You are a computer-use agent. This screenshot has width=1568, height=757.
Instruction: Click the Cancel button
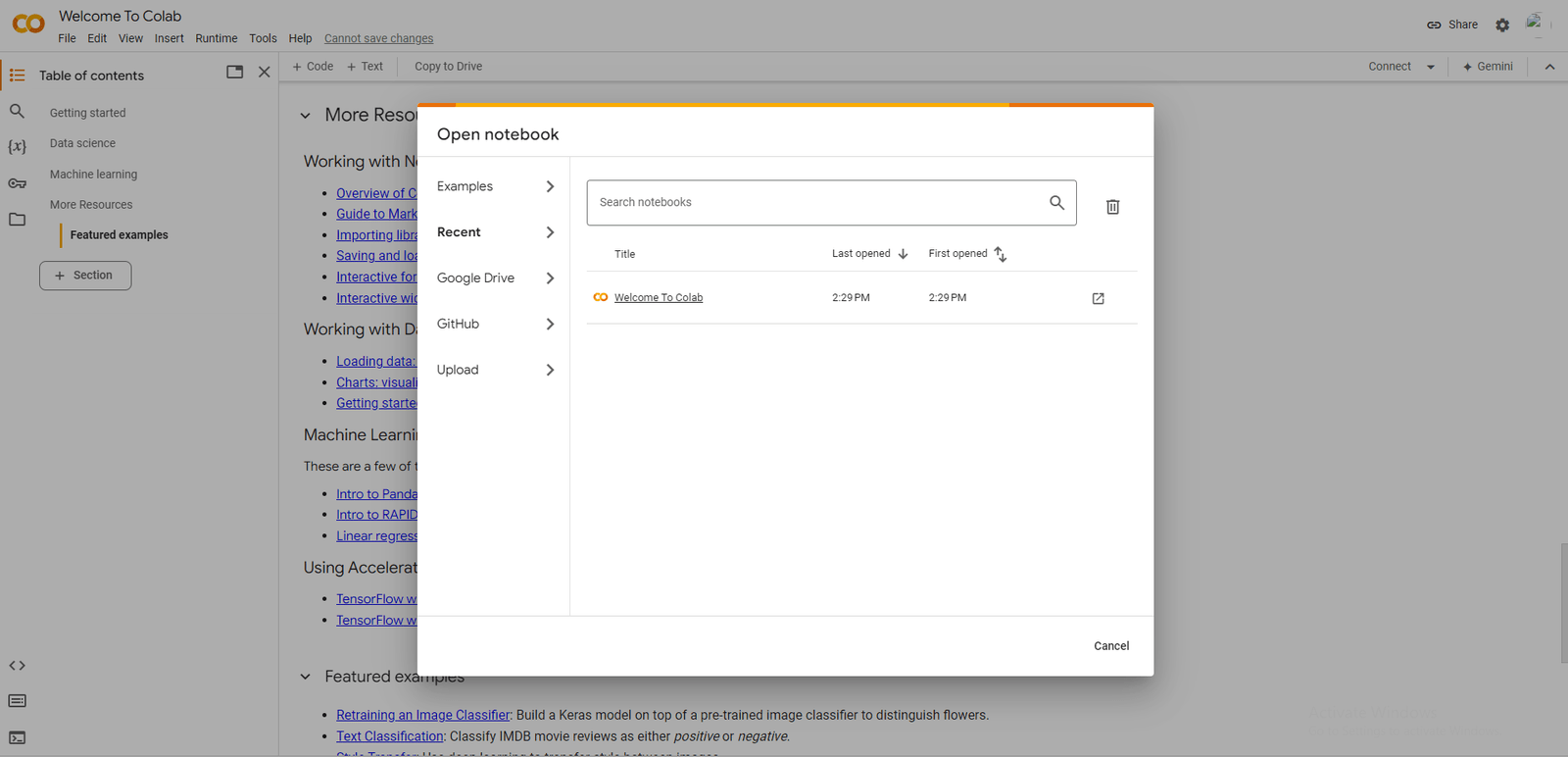click(x=1111, y=646)
